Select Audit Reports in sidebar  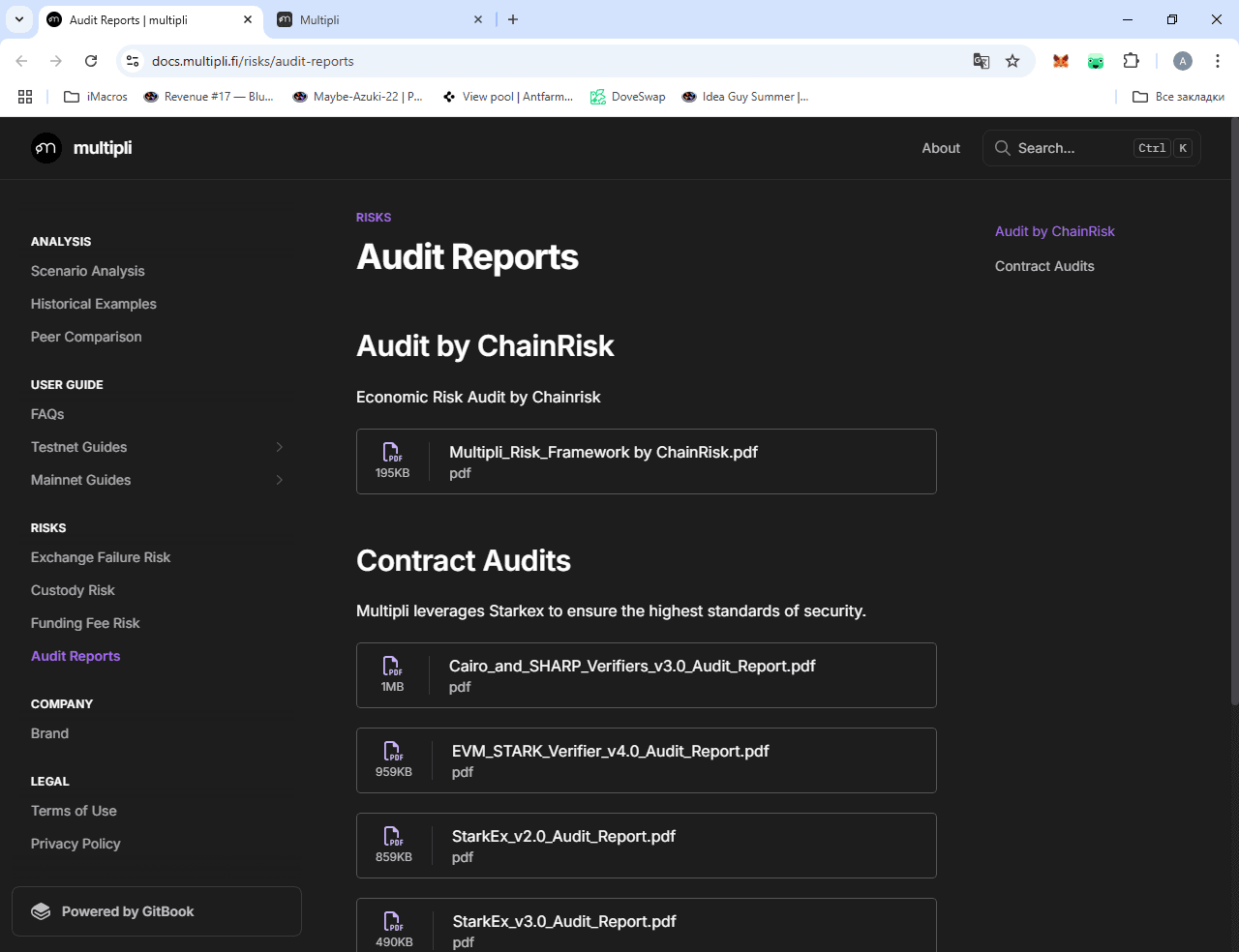pos(76,656)
